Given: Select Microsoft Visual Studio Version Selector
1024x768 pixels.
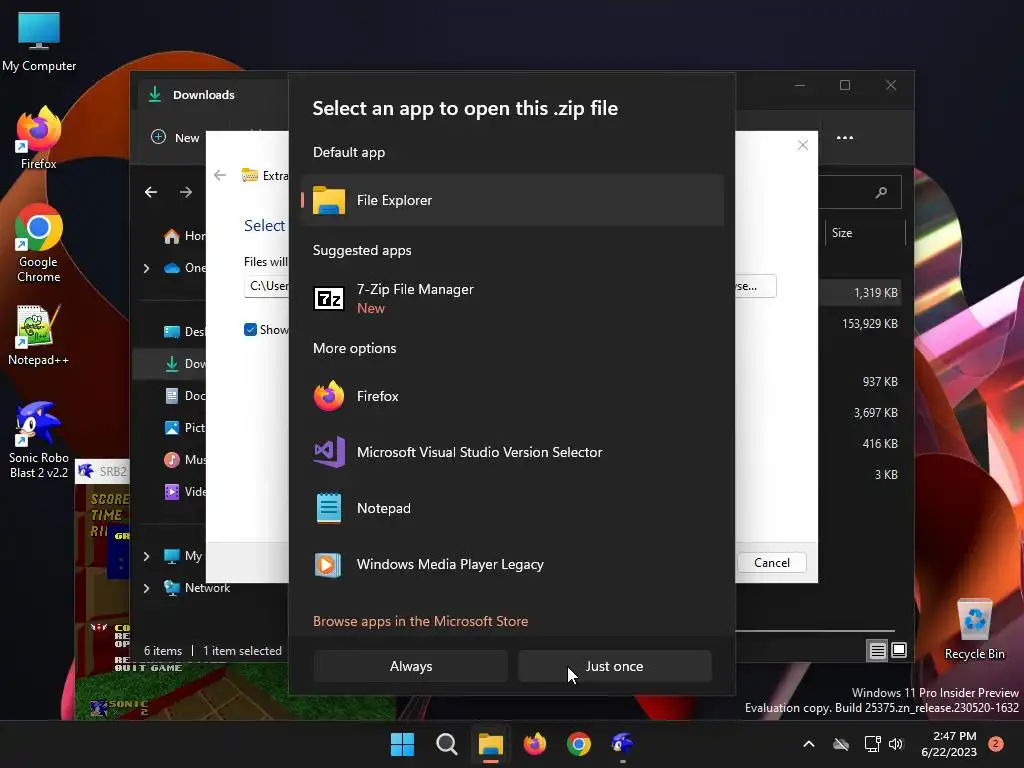Looking at the screenshot, I should pos(512,452).
